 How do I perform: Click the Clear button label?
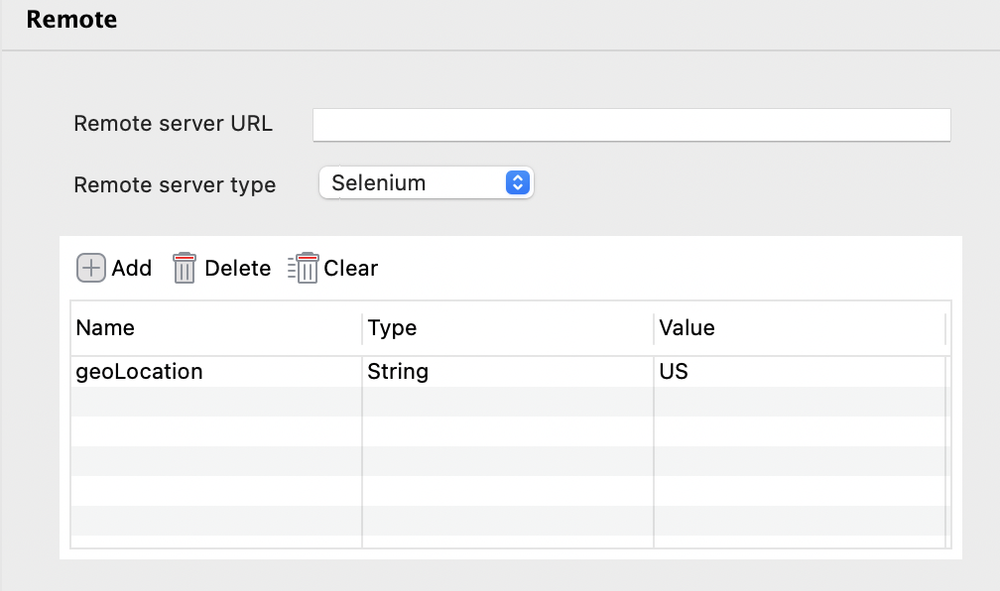click(x=350, y=268)
